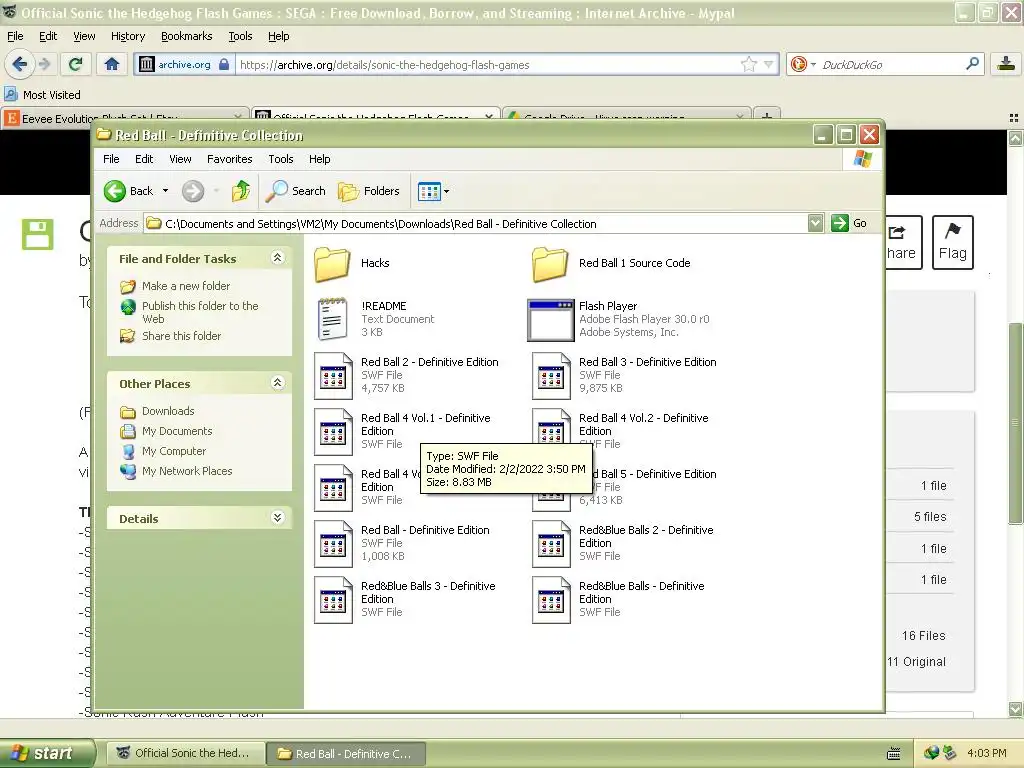
Task: Select Red Ball 3 - Definitive Edition file
Action: (x=624, y=376)
